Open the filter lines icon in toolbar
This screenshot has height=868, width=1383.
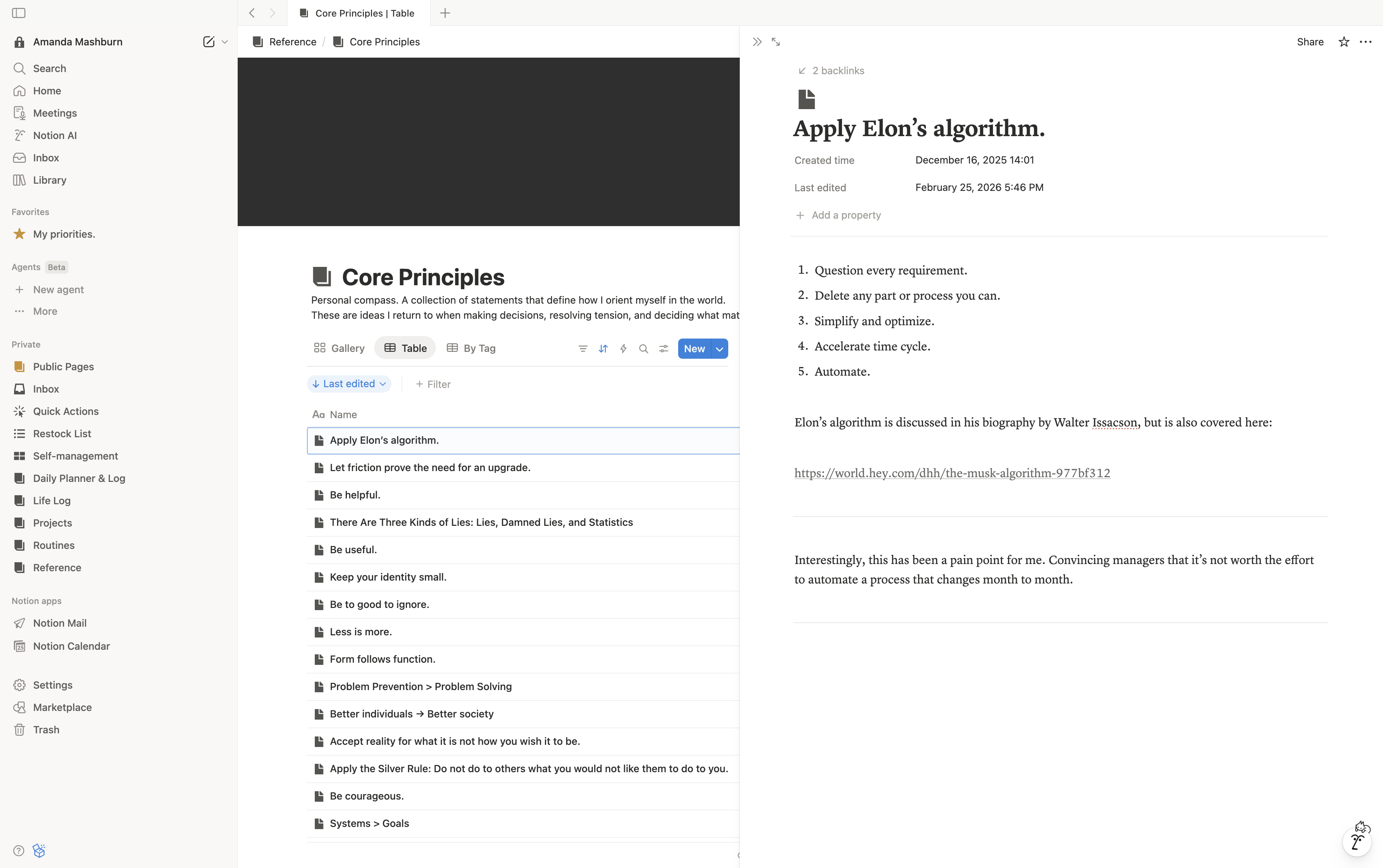coord(583,349)
